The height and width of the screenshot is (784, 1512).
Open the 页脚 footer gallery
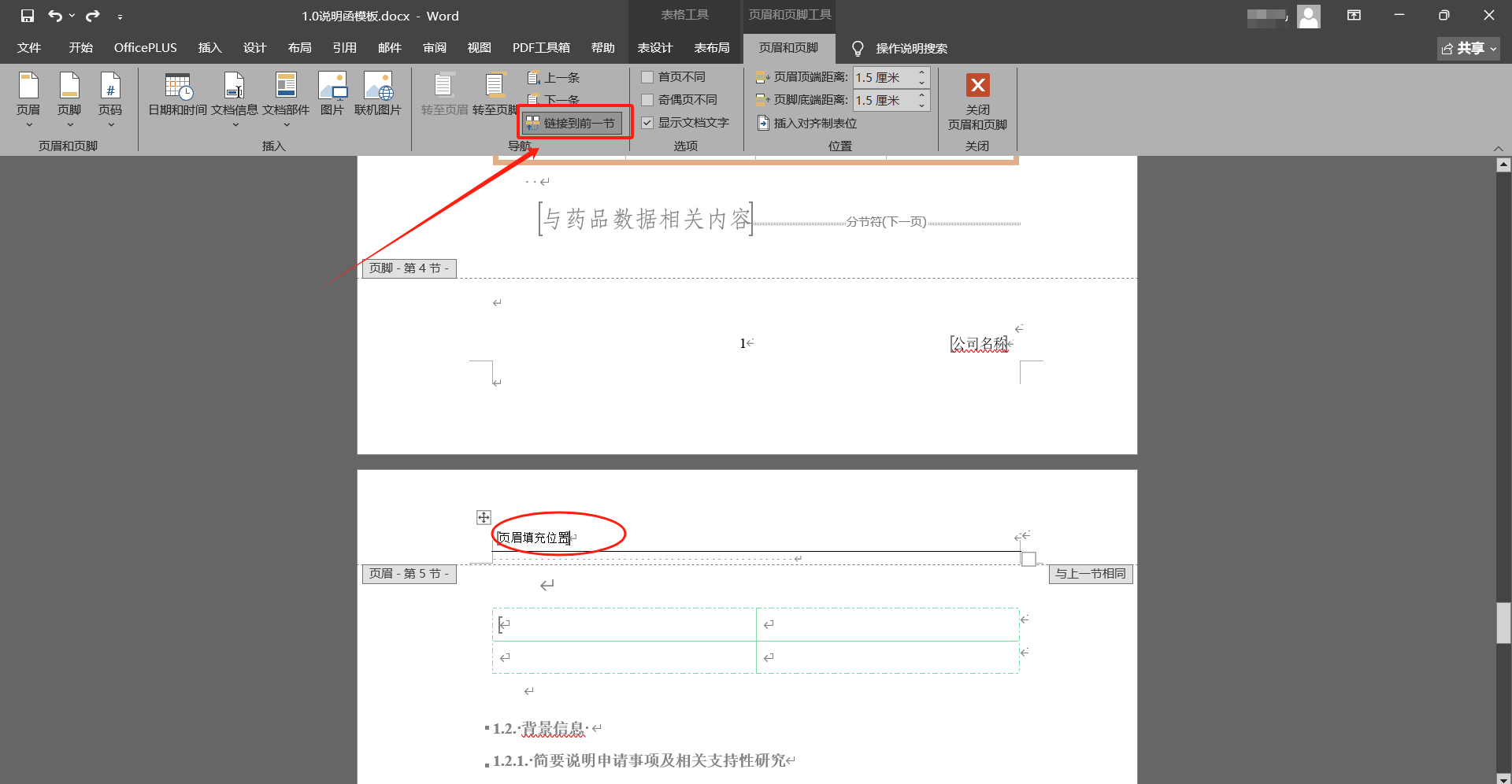coord(69,100)
